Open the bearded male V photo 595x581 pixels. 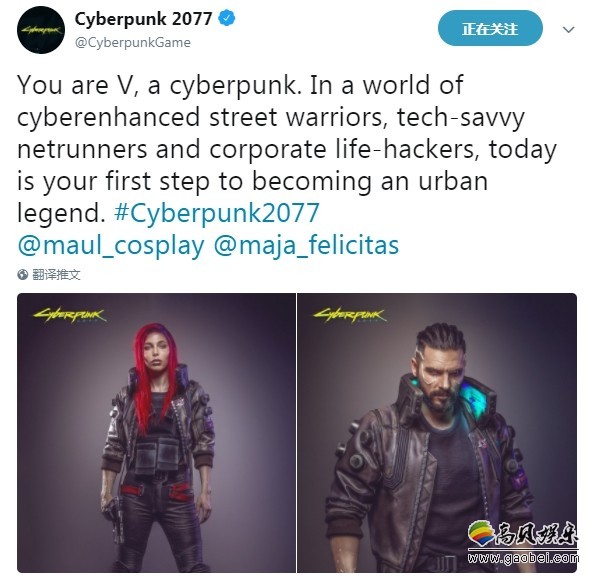tap(437, 433)
